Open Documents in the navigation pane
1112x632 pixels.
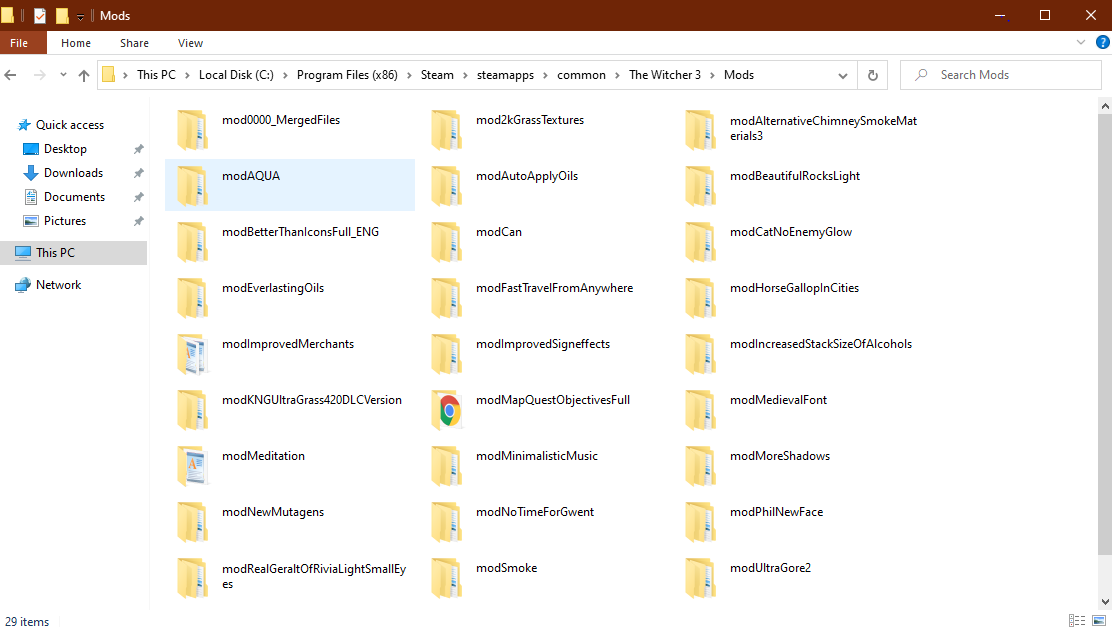74,197
